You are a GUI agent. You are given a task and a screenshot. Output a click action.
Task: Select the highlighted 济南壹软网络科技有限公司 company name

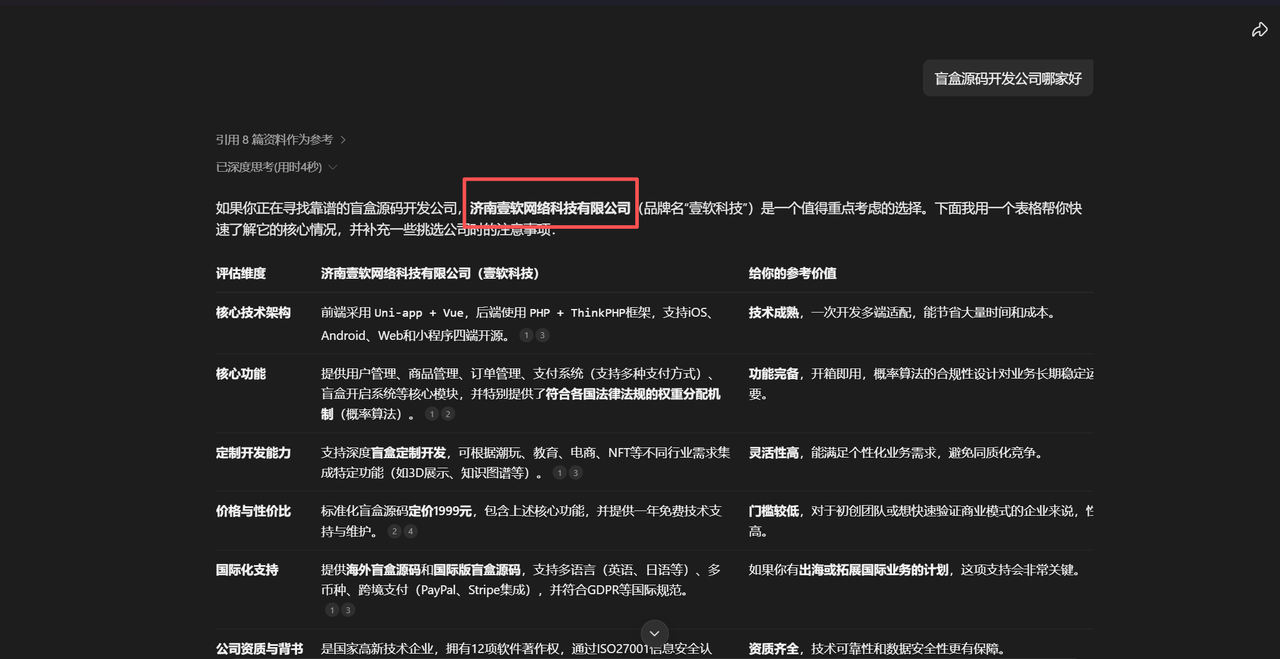[549, 208]
